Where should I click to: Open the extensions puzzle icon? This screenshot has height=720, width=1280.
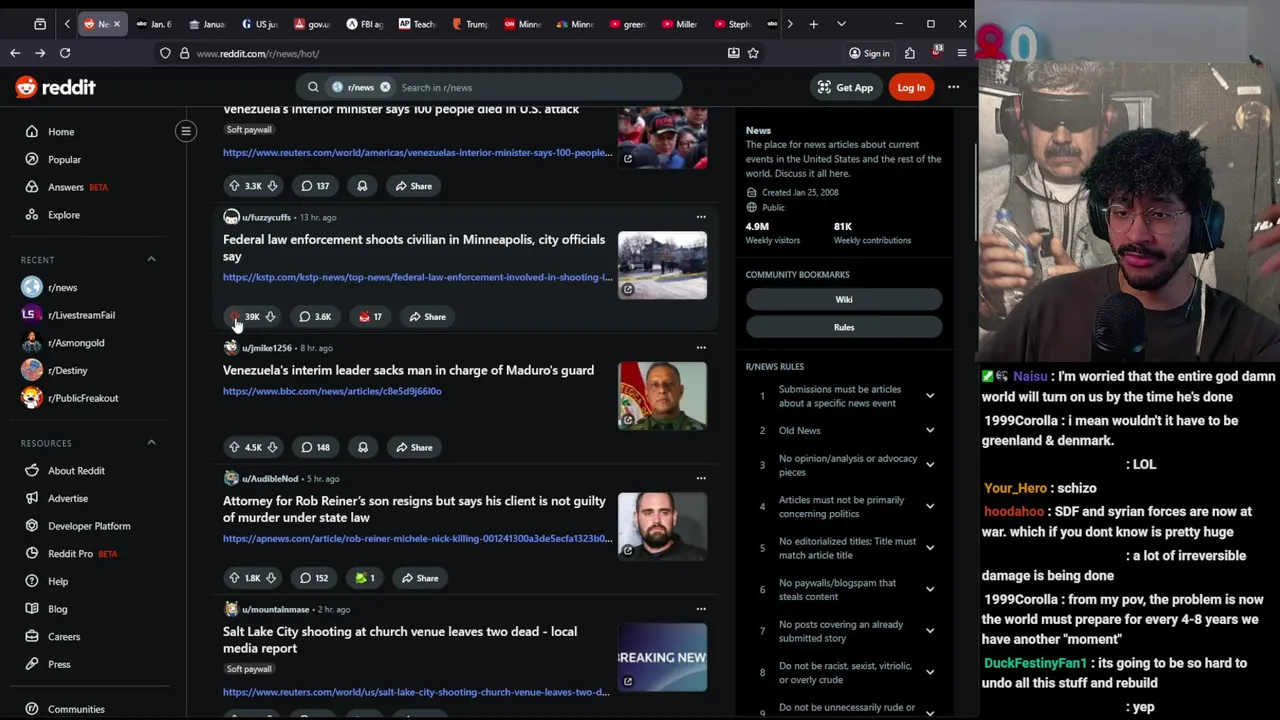[910, 53]
